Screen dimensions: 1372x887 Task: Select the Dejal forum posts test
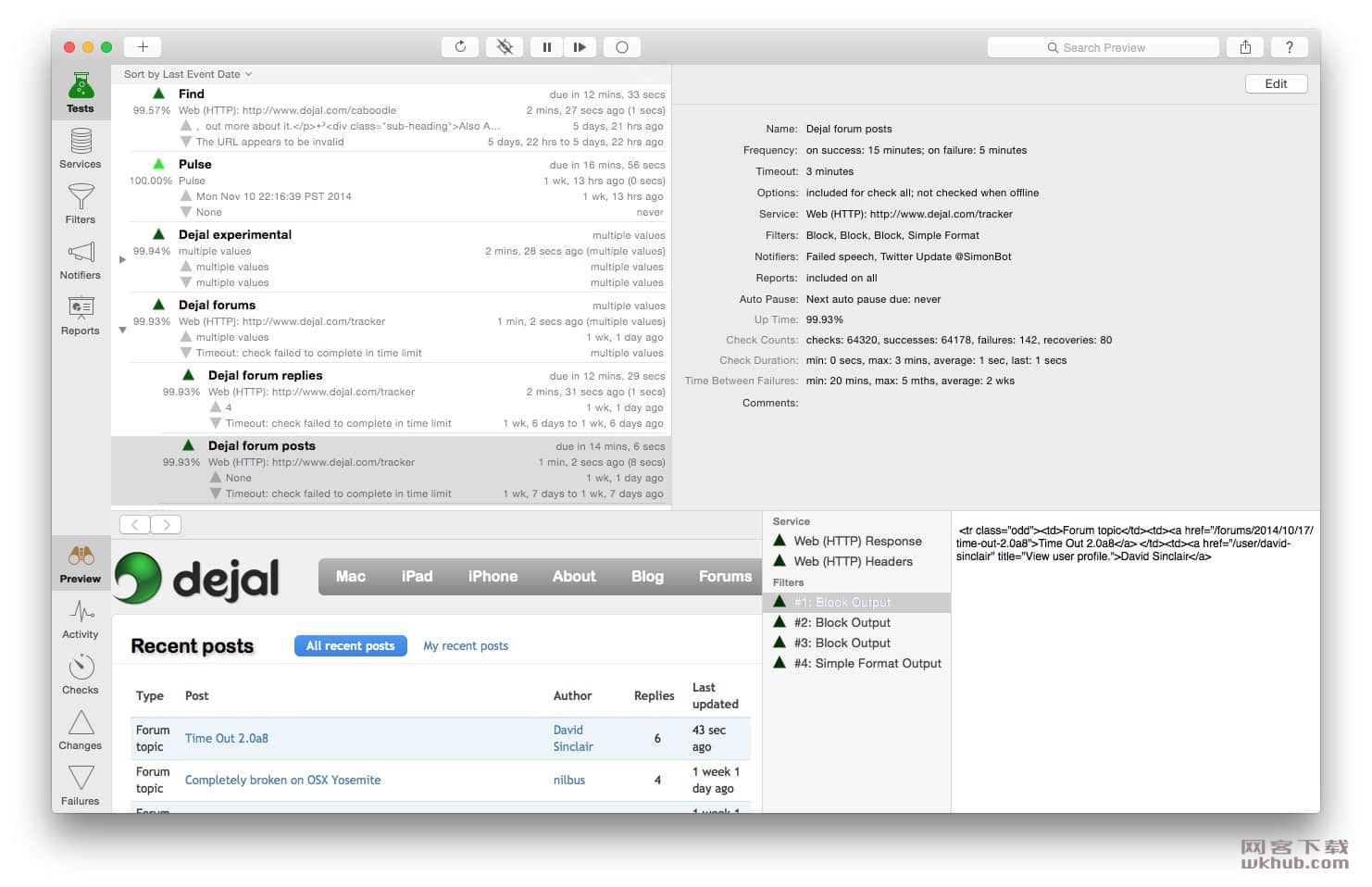391,469
